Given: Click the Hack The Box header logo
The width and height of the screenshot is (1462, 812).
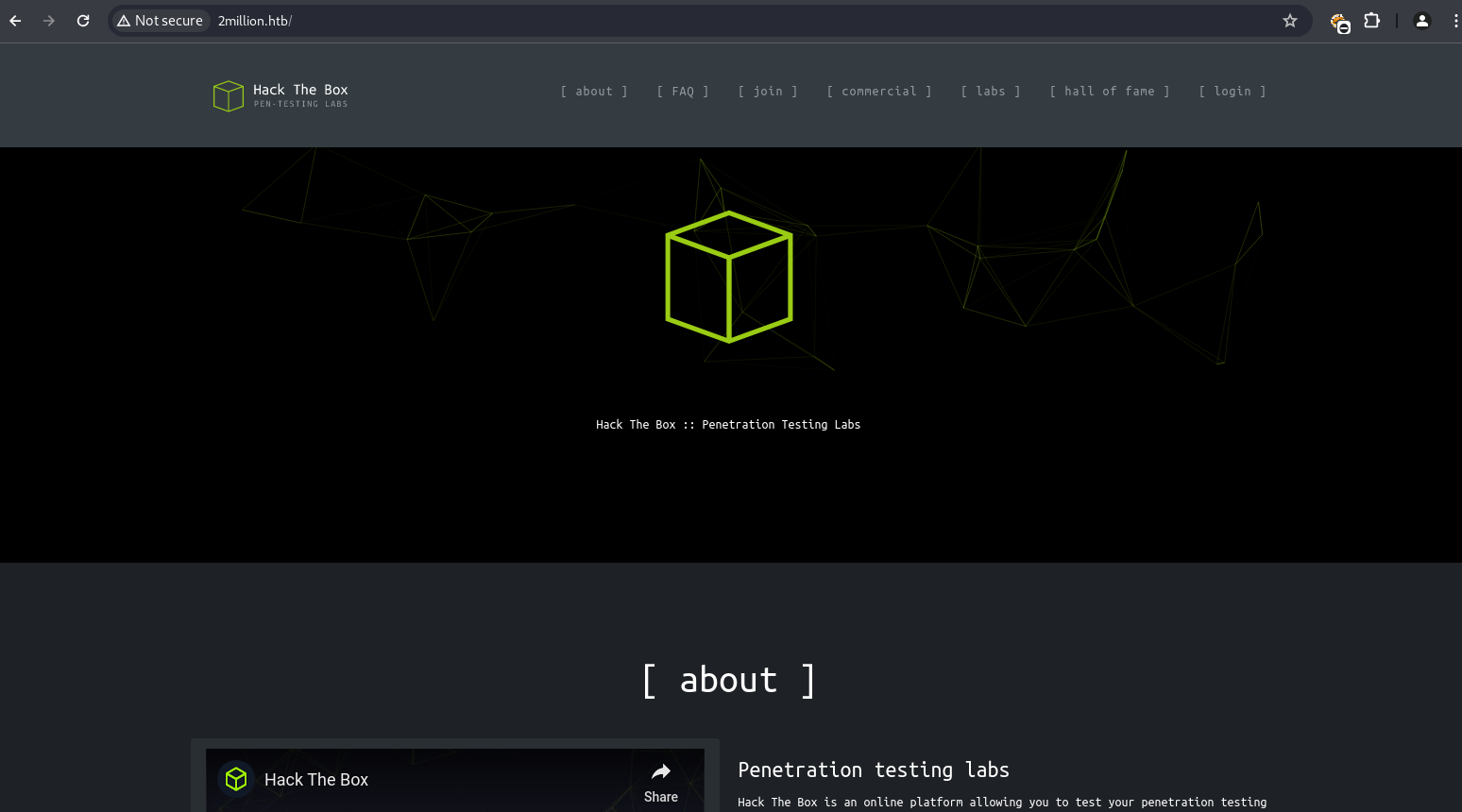Looking at the screenshot, I should pyautogui.click(x=280, y=95).
